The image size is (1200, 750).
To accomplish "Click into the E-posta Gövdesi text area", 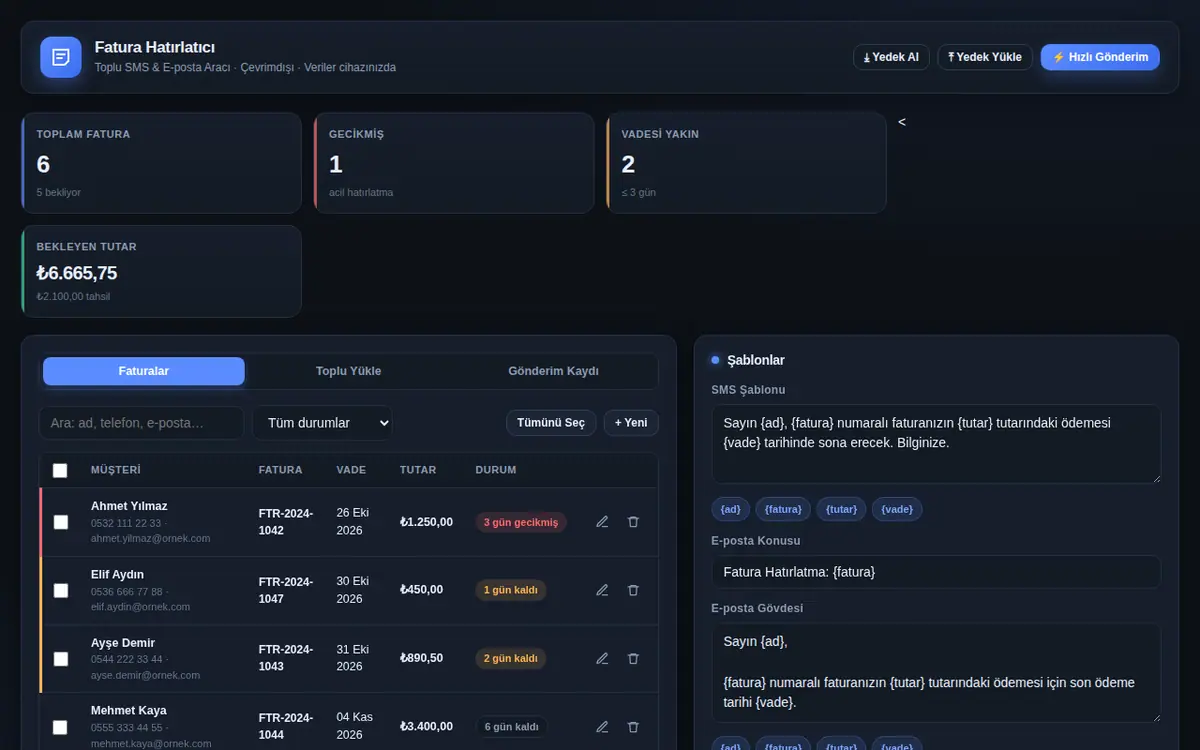I will pyautogui.click(x=936, y=673).
